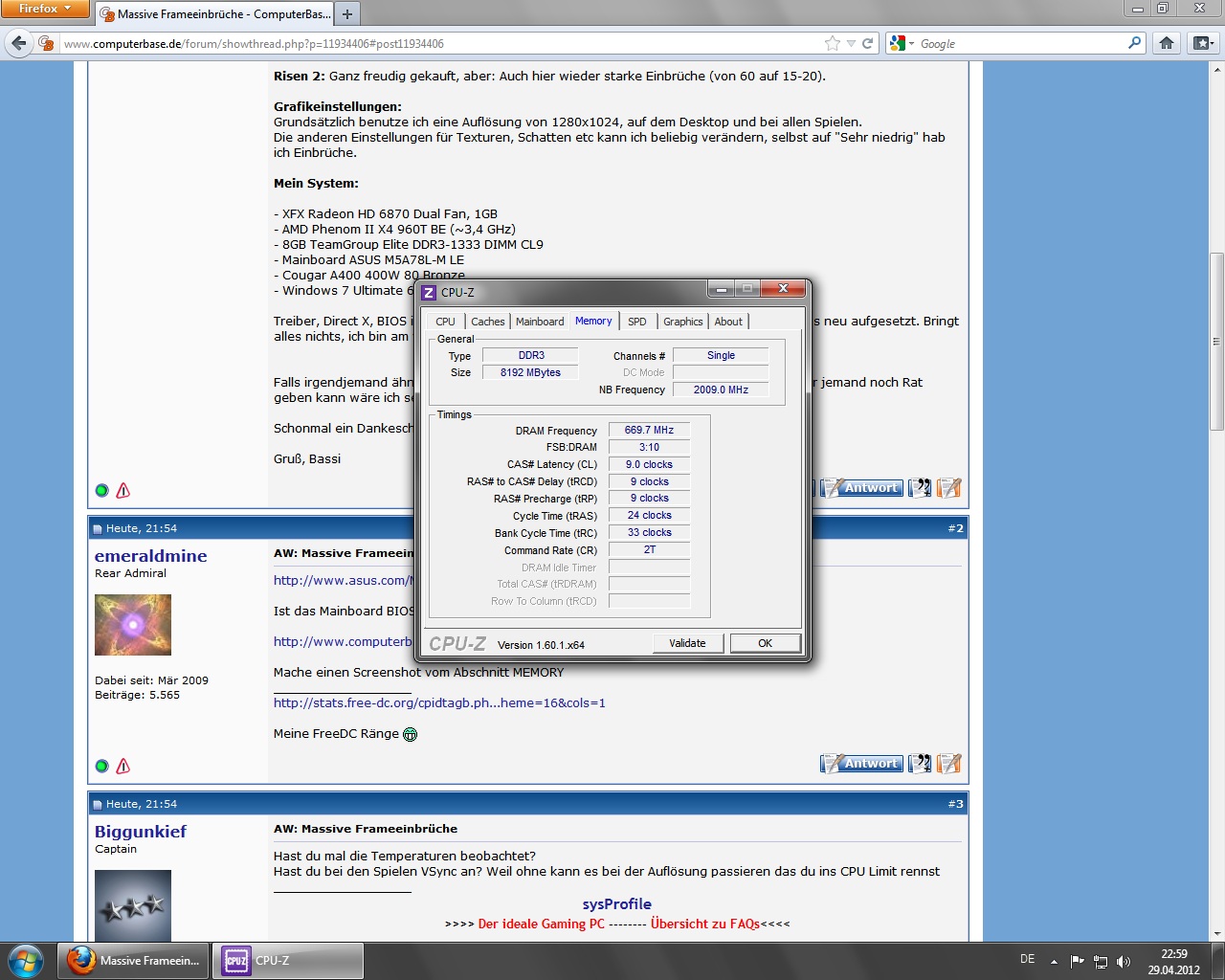Screen dimensions: 1225x980
Task: Click the Validate button in CPU-Z
Action: 687,643
